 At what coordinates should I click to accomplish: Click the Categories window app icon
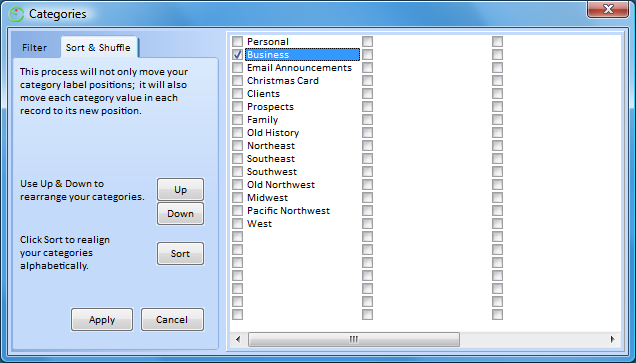pos(16,14)
